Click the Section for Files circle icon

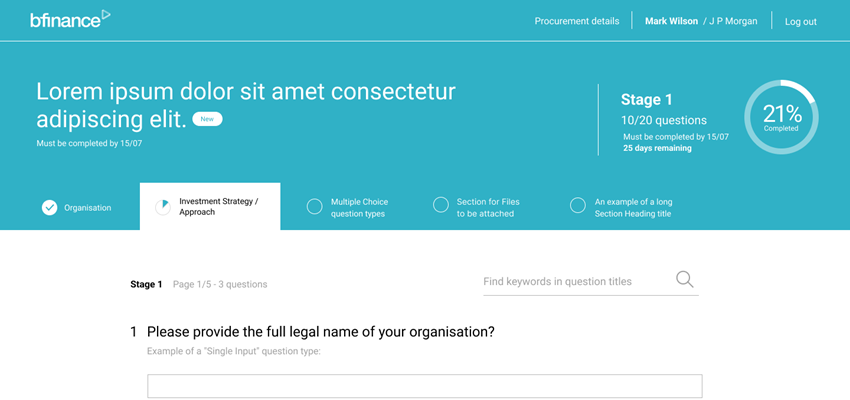pos(441,205)
